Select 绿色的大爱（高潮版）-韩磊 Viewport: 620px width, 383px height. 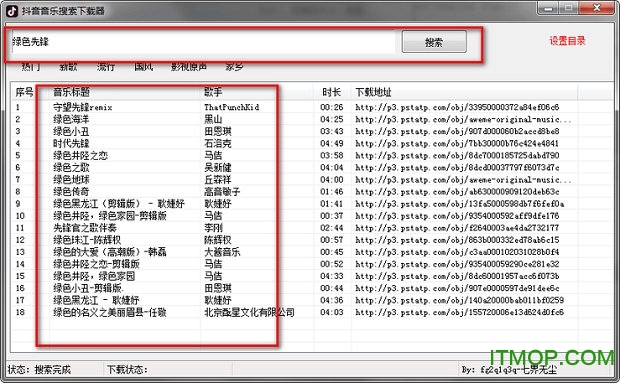[x=110, y=252]
